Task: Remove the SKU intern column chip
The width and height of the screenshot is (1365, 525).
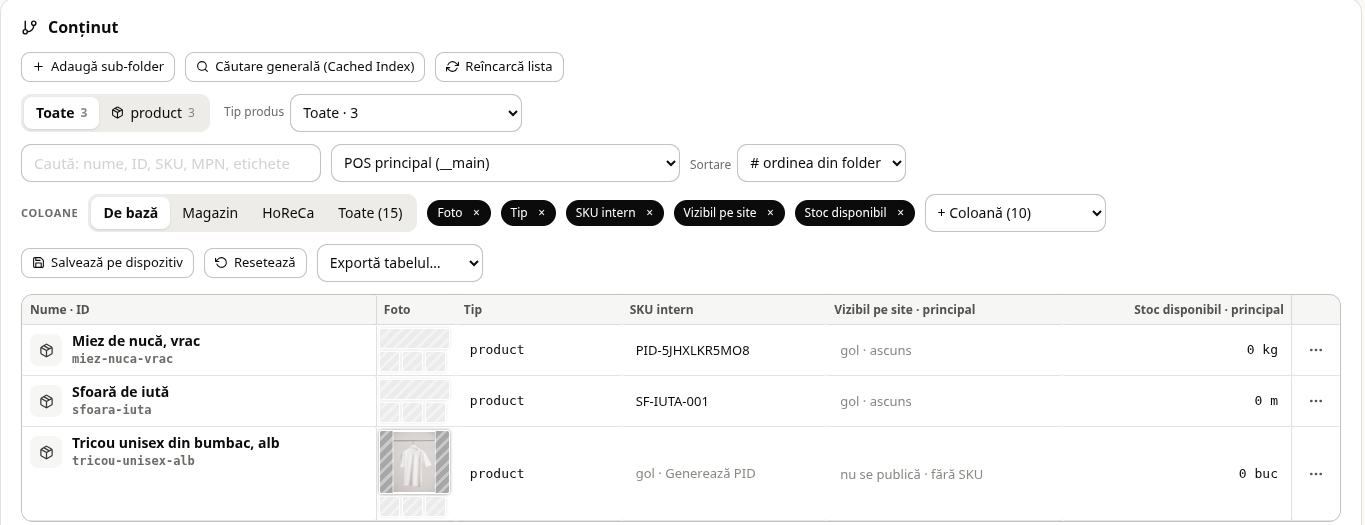Action: [649, 213]
